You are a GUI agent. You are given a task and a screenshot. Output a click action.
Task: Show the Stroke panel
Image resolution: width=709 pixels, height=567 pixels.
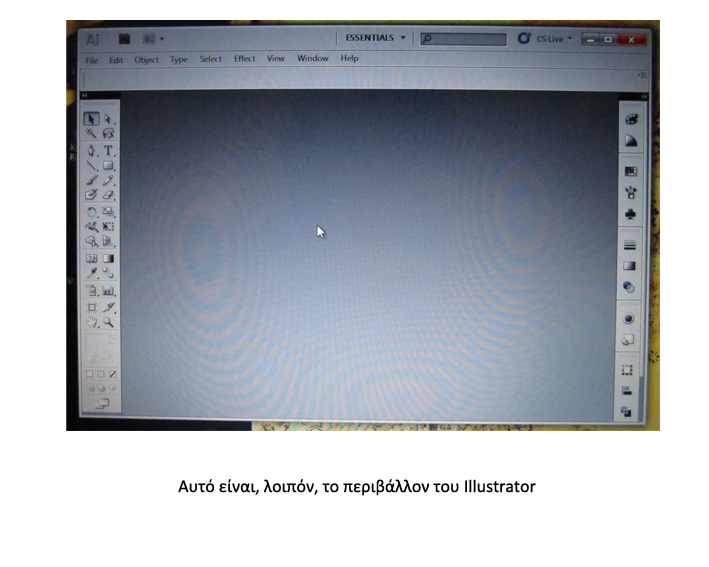click(629, 246)
